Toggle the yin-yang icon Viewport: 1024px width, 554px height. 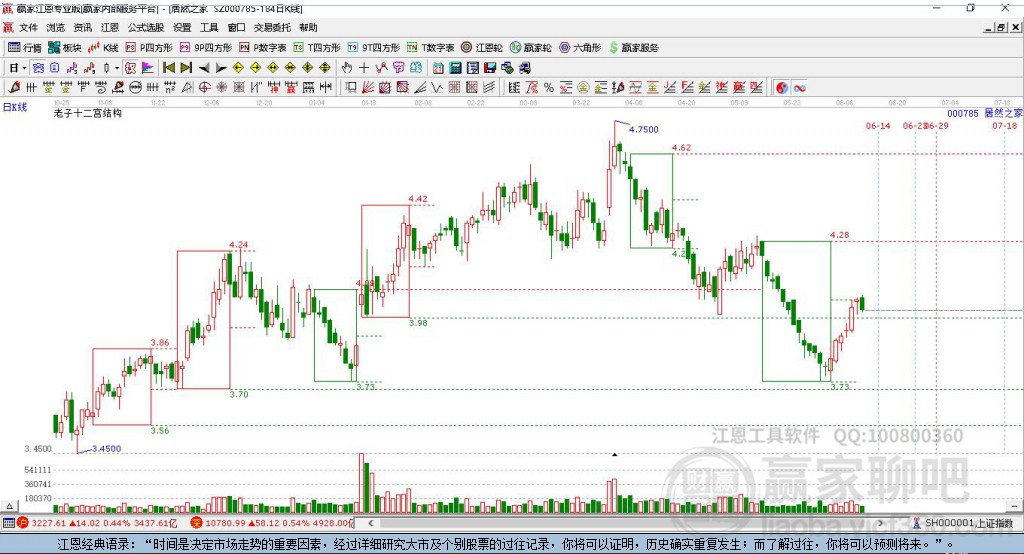click(782, 88)
